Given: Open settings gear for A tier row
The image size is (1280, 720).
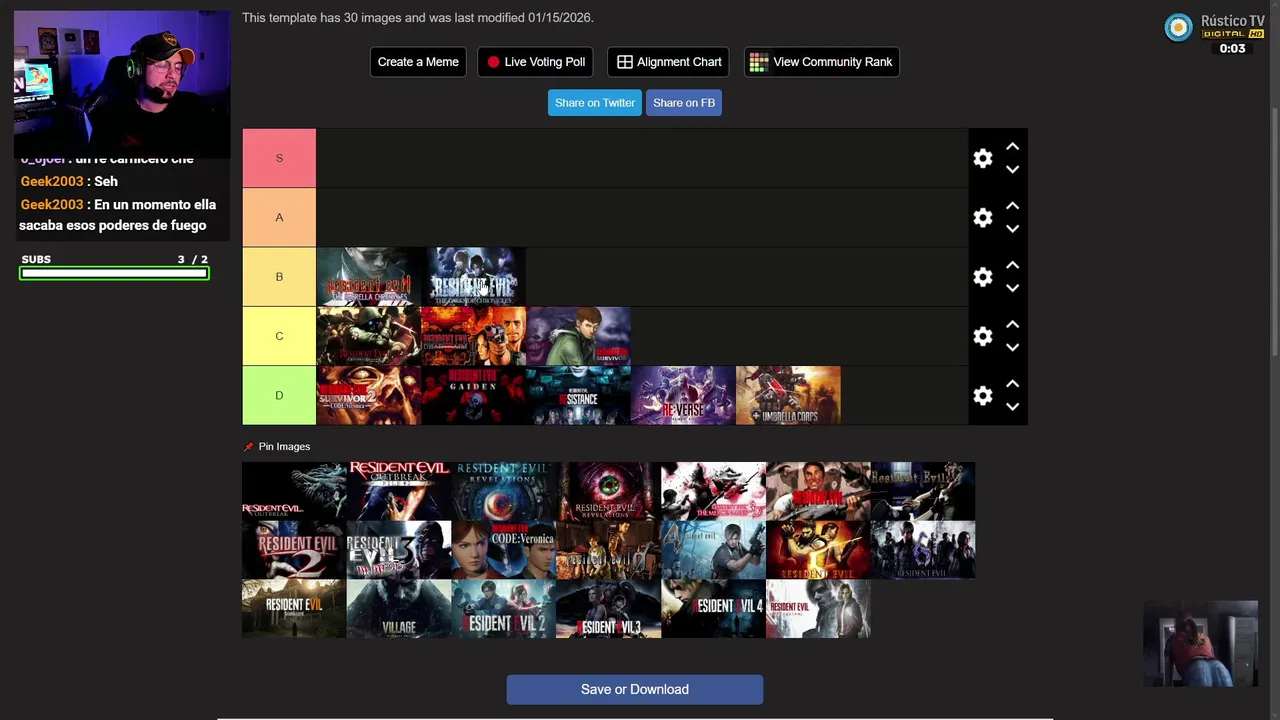Looking at the screenshot, I should 983,217.
